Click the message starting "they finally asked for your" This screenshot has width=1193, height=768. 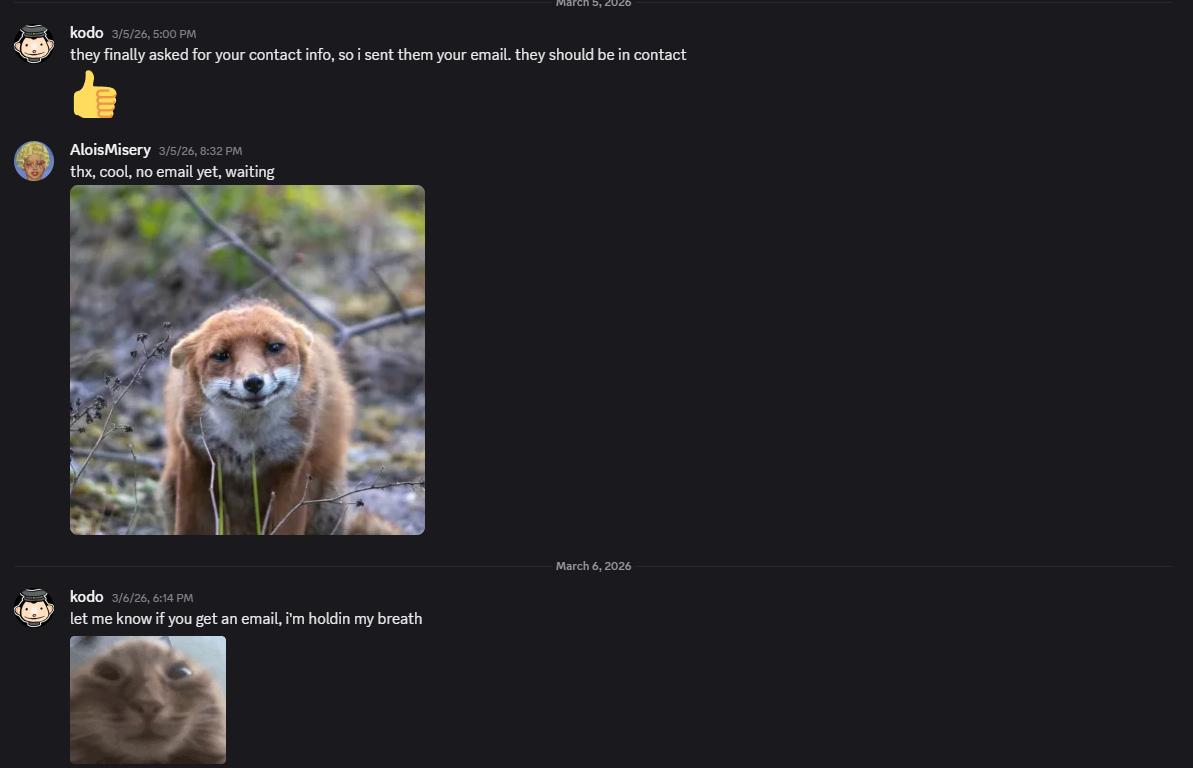378,55
